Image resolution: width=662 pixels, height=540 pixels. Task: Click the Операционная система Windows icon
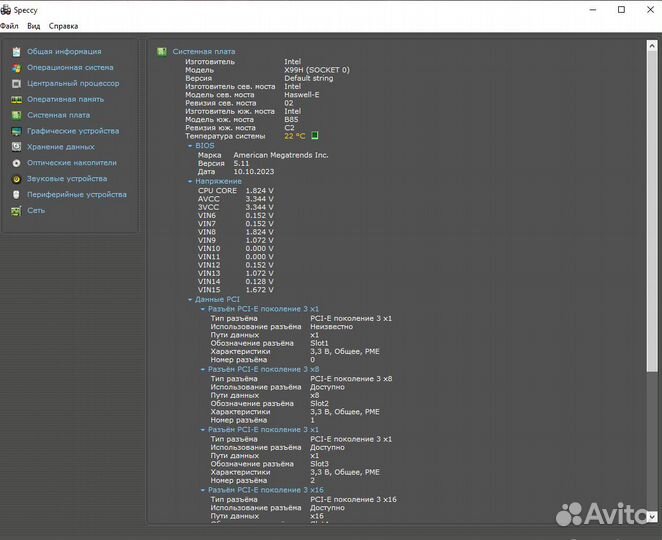(x=16, y=68)
